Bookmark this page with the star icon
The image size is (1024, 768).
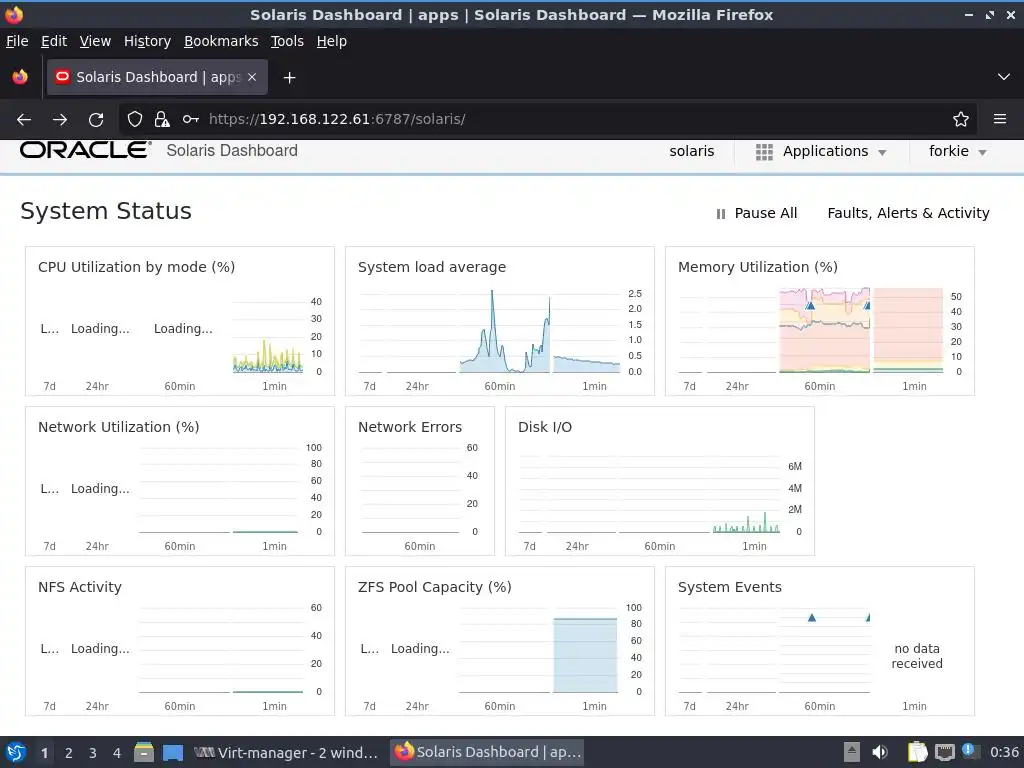961,119
